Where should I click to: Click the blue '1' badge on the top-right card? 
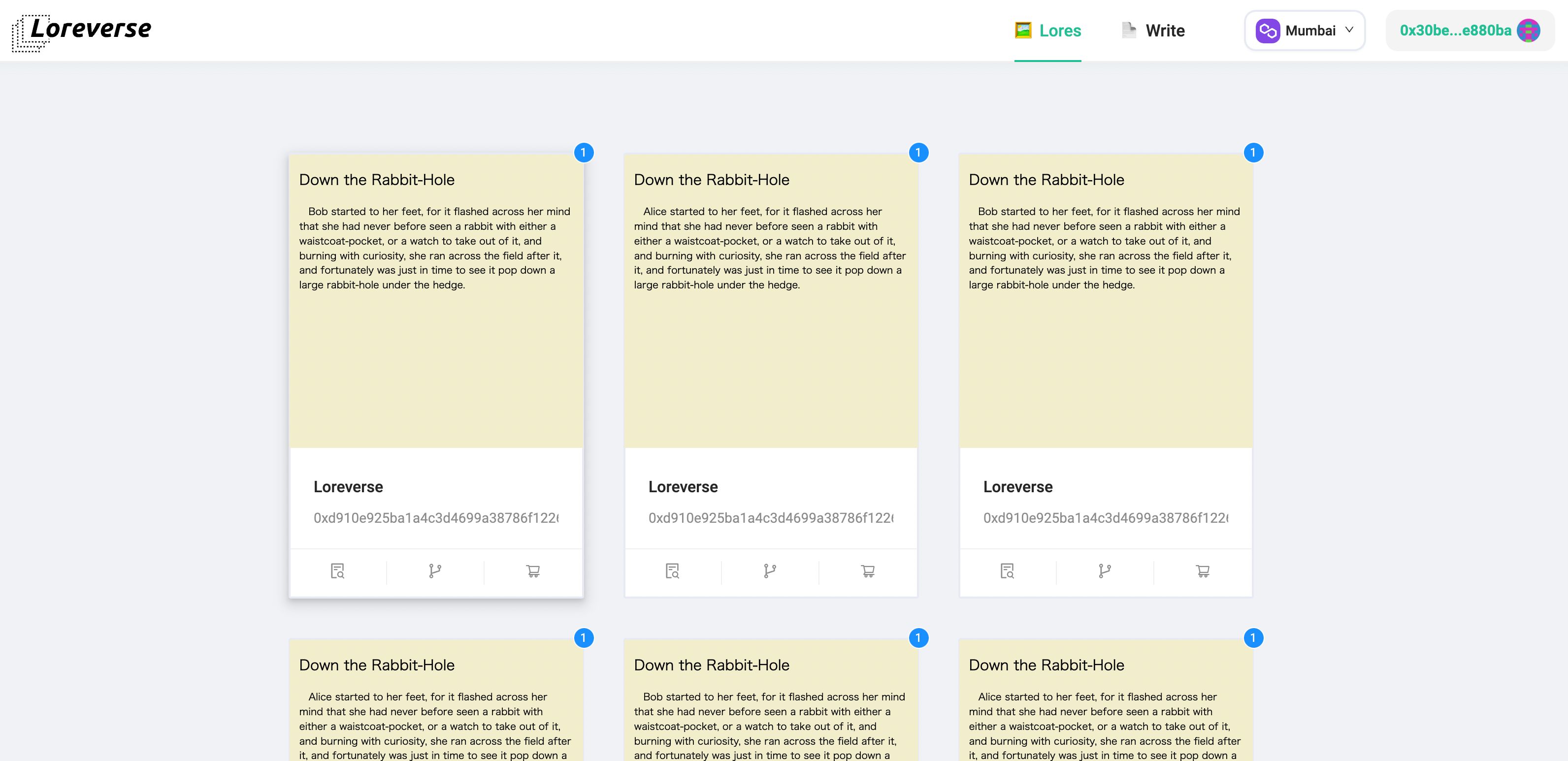click(1253, 152)
